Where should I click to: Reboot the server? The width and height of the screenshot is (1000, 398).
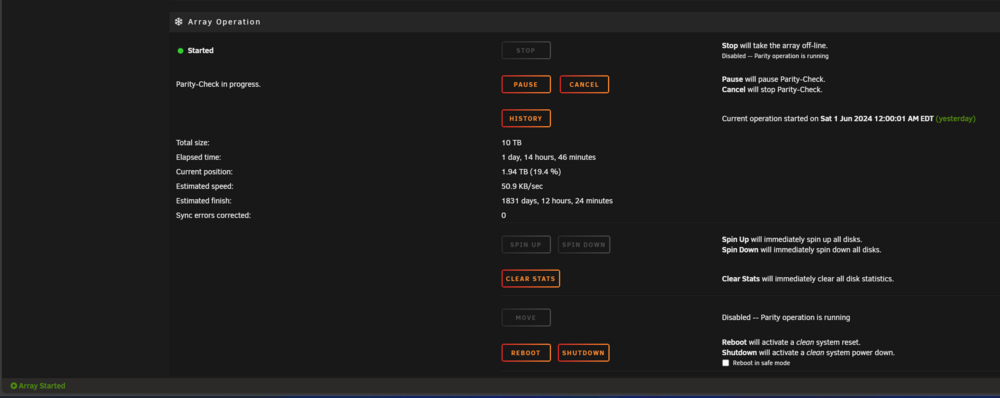(x=526, y=353)
